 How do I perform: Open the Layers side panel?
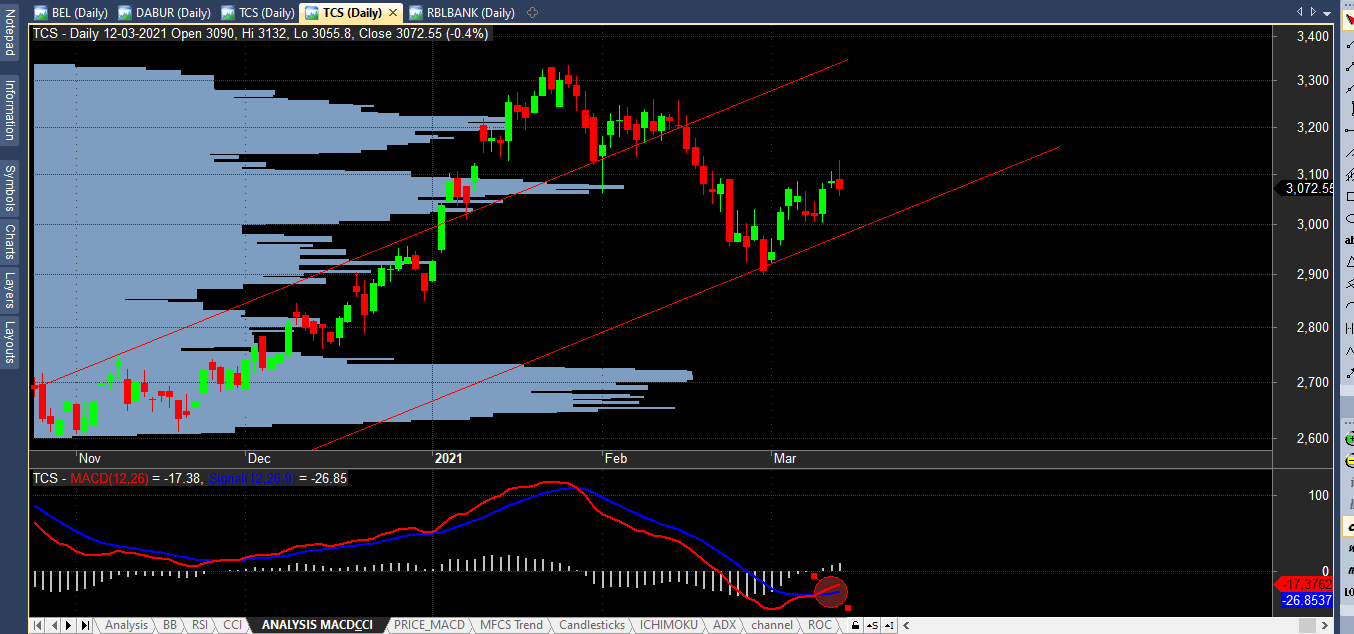click(x=9, y=290)
